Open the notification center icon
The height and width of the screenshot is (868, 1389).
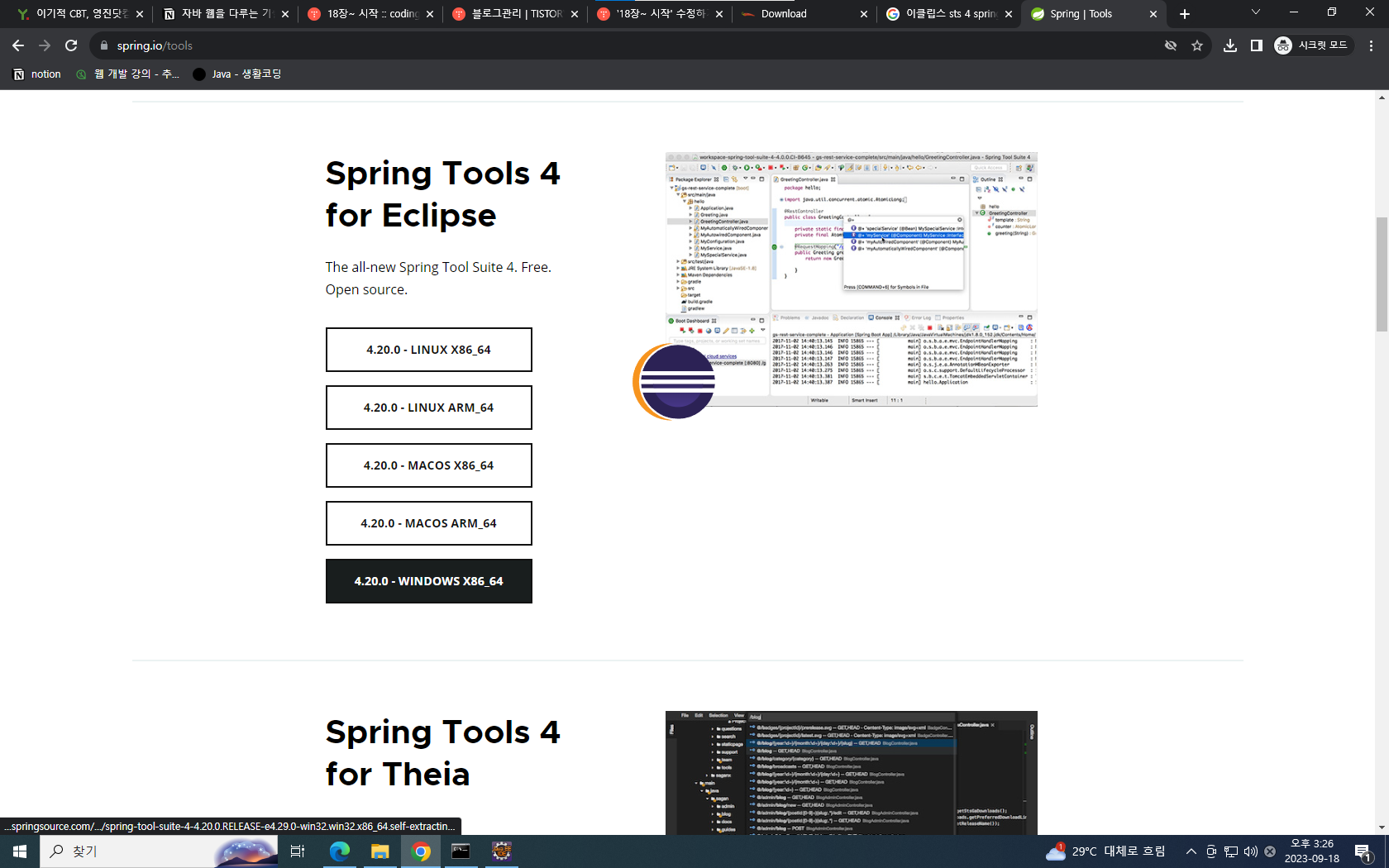pyautogui.click(x=1364, y=851)
